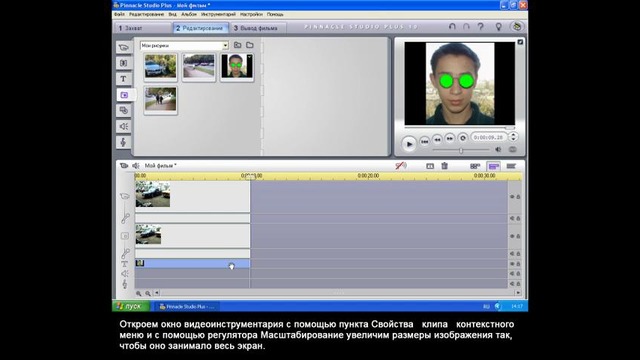Viewport: 640px width, 360px height.
Task: Click the parent folder icon
Action: (238, 45)
